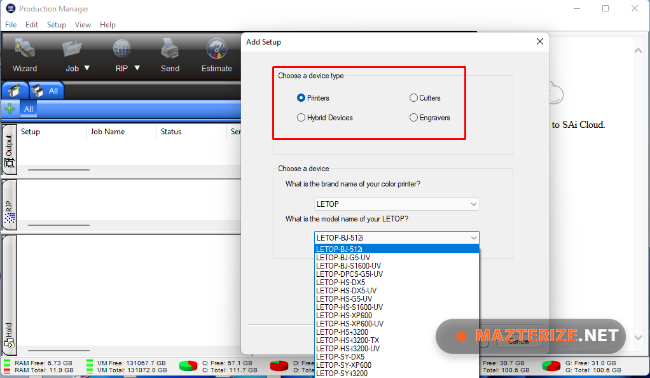Screen dimensions: 650x378
Task: Open the Help menu
Action: [107, 24]
